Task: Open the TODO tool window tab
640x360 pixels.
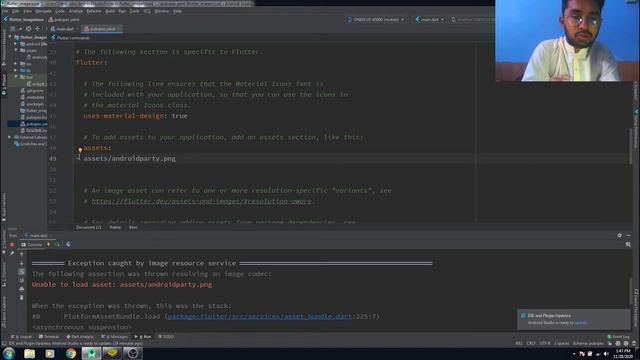Action: click(166, 337)
